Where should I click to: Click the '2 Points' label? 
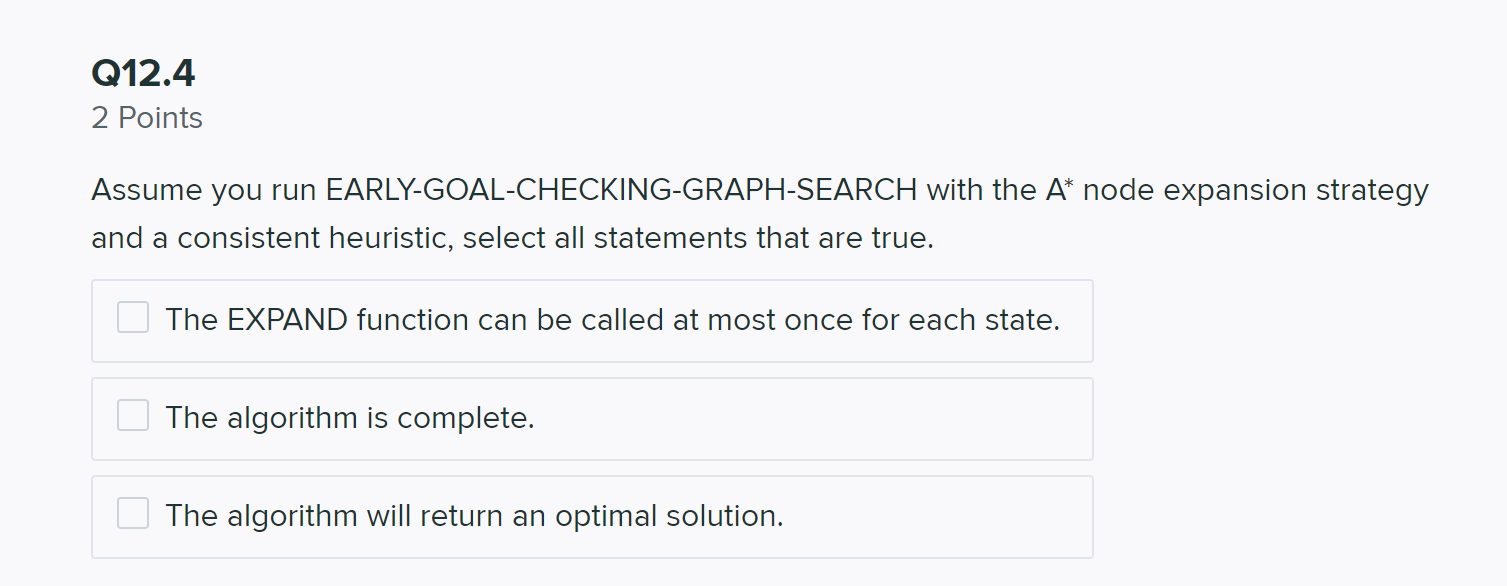coord(147,118)
